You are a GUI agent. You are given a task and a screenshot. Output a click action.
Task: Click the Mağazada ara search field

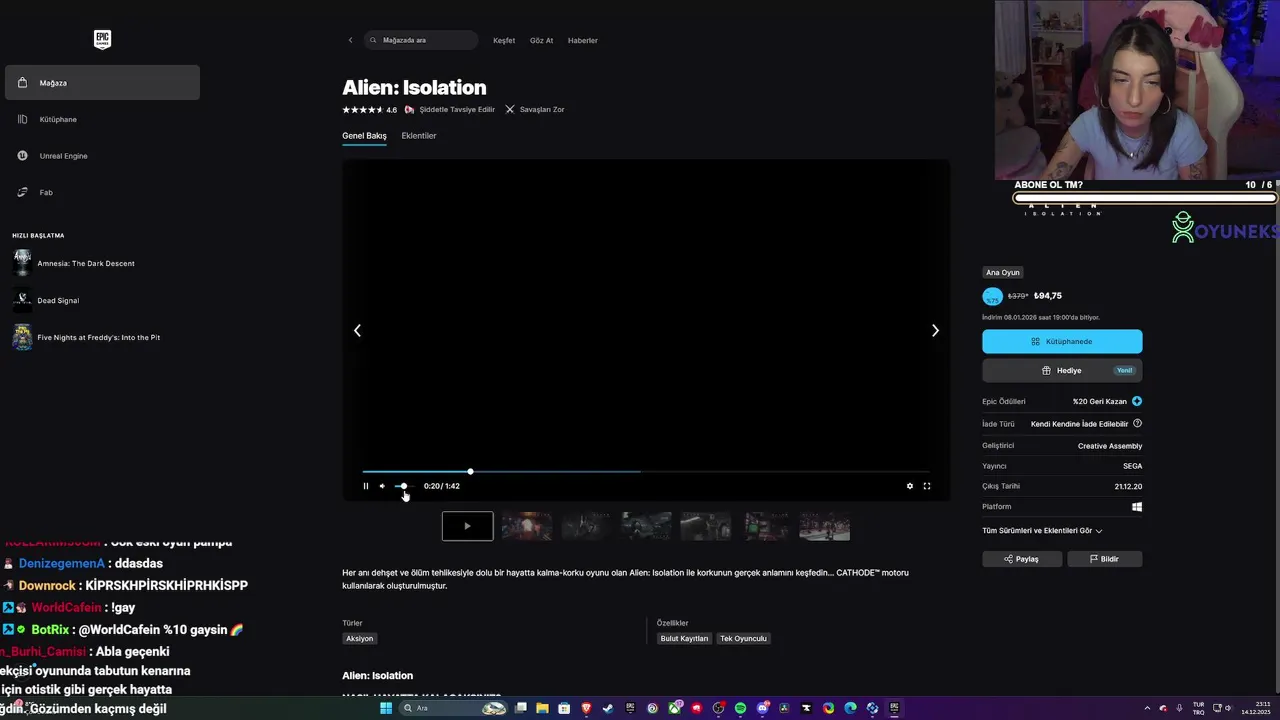[x=421, y=40]
